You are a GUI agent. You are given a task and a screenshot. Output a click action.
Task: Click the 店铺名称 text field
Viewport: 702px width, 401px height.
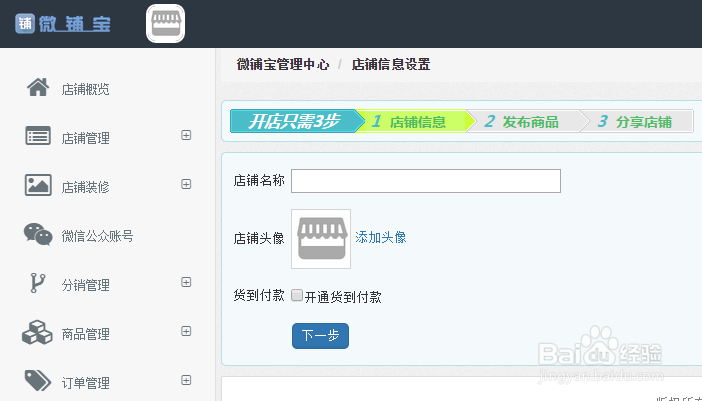point(425,181)
